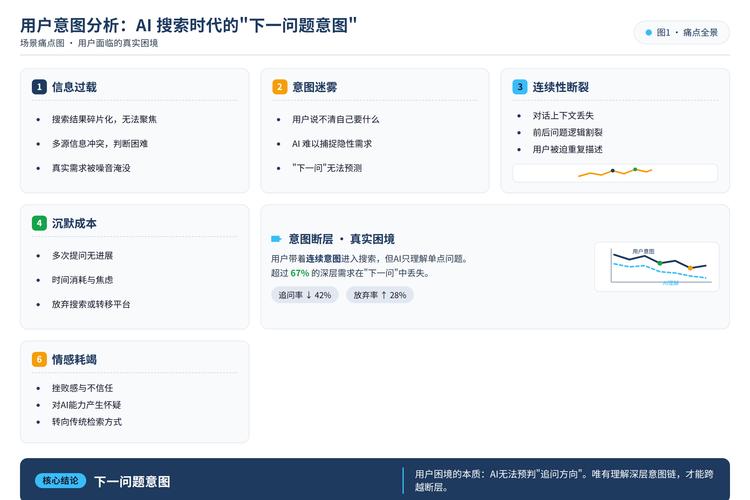
Task: Click bullet 挫败感与不信任
Action: [x=82, y=388]
